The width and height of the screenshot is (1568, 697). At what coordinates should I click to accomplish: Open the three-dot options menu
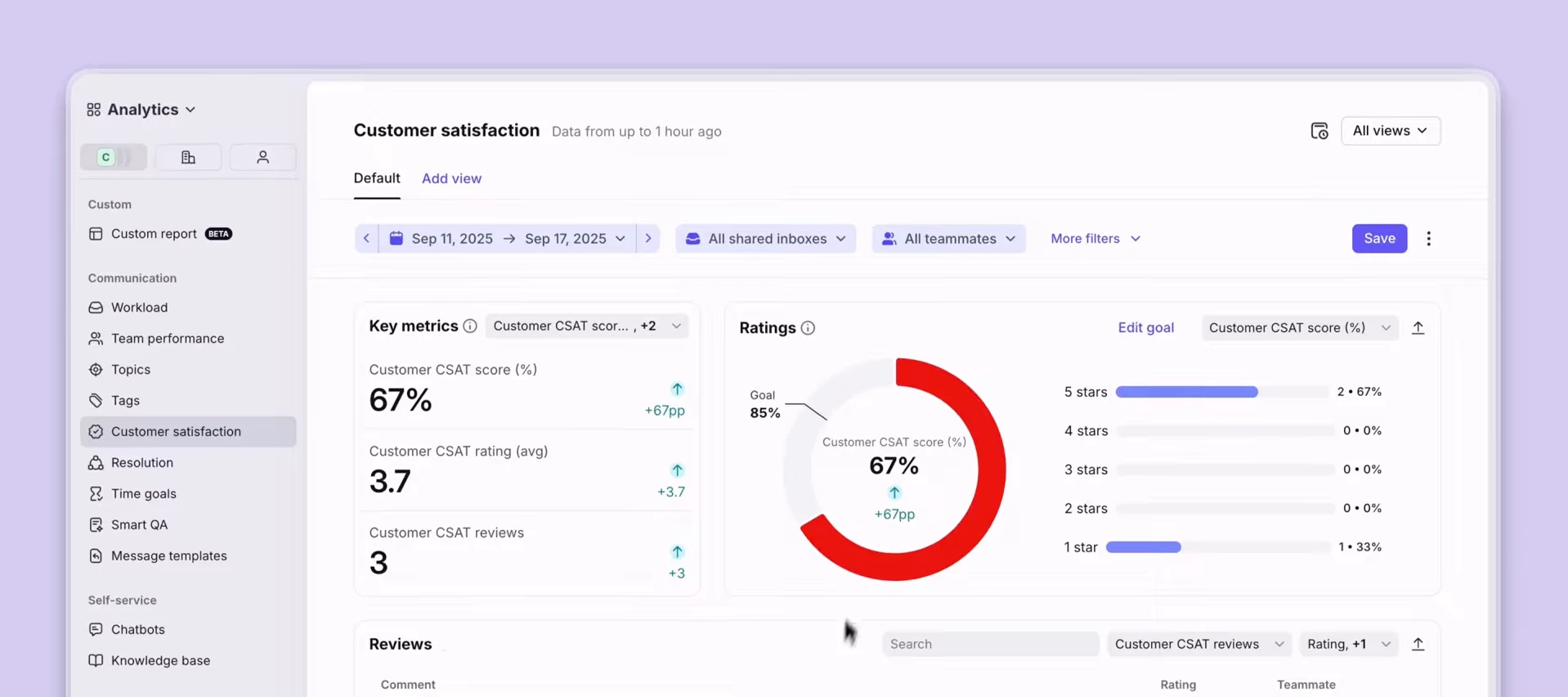click(x=1428, y=239)
